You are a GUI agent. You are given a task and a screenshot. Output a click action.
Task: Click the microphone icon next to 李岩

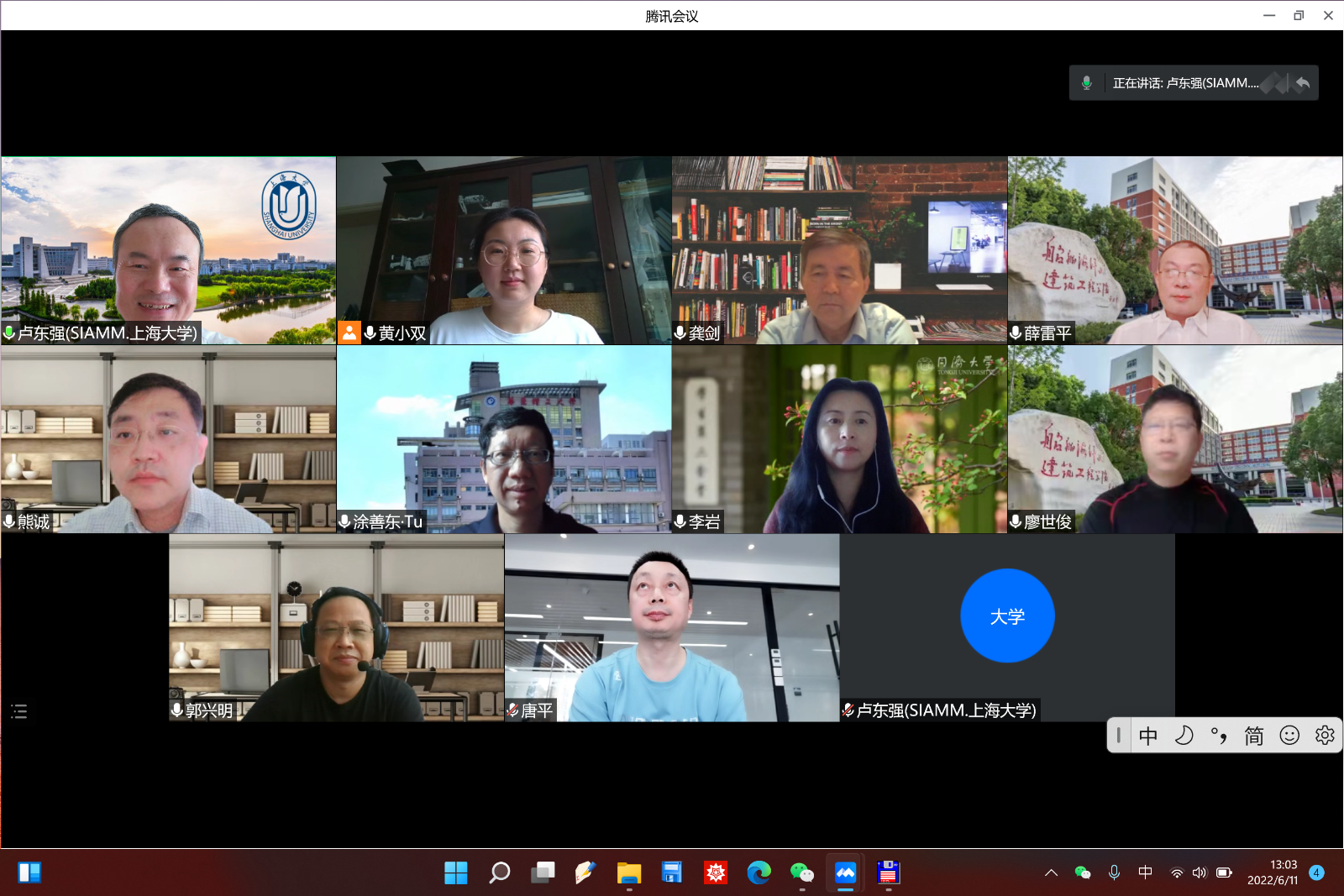click(x=680, y=521)
